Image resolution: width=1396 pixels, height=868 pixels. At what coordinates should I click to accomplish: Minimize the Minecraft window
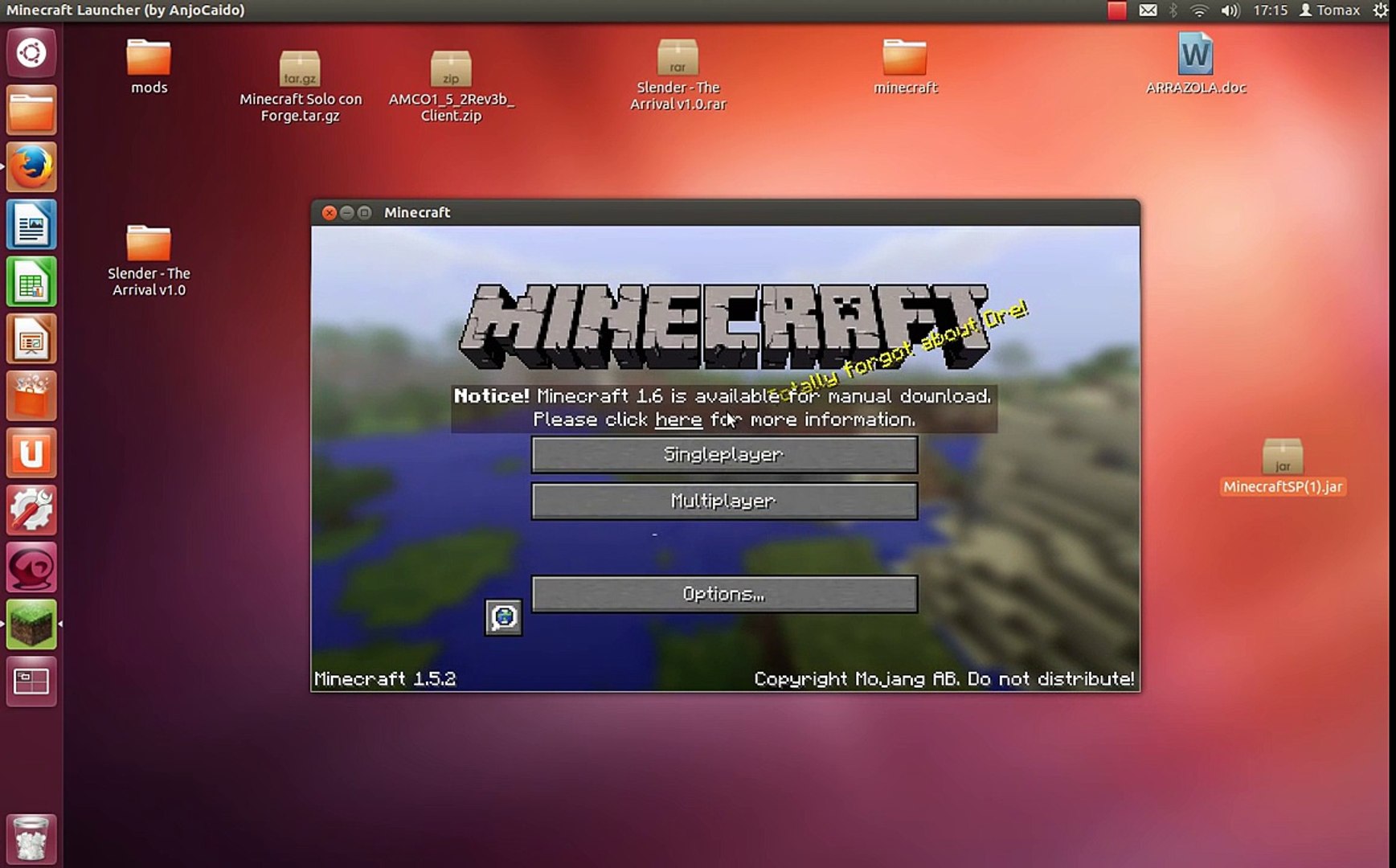tap(347, 213)
